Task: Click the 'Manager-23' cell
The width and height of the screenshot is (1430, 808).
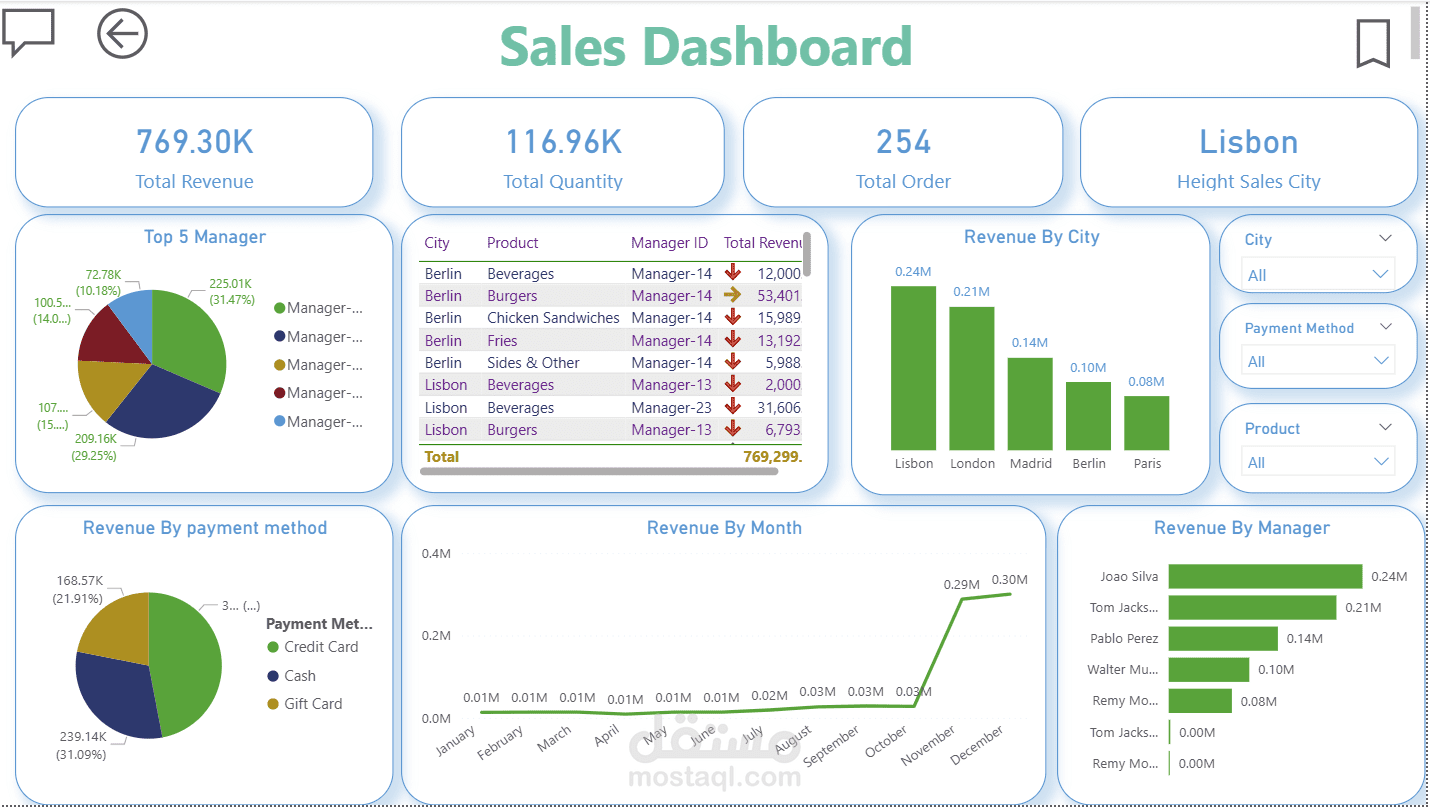Action: point(671,407)
